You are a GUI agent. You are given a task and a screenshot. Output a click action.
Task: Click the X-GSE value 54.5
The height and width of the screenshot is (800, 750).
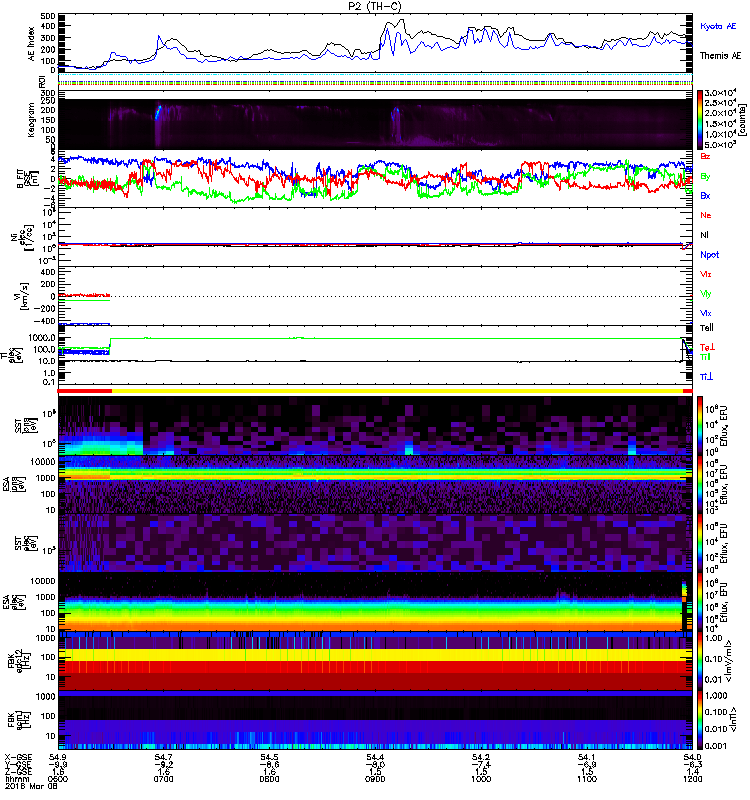point(269,758)
